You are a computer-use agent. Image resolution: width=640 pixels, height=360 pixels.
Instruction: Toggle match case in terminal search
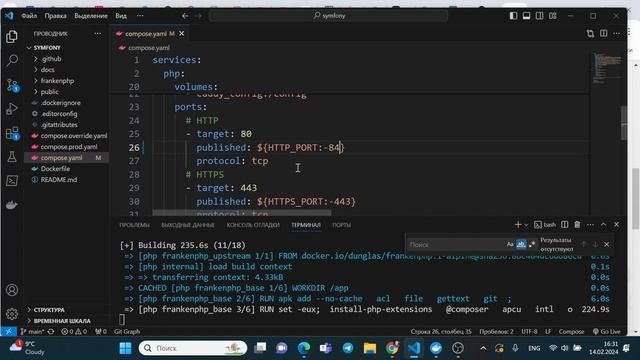point(510,244)
